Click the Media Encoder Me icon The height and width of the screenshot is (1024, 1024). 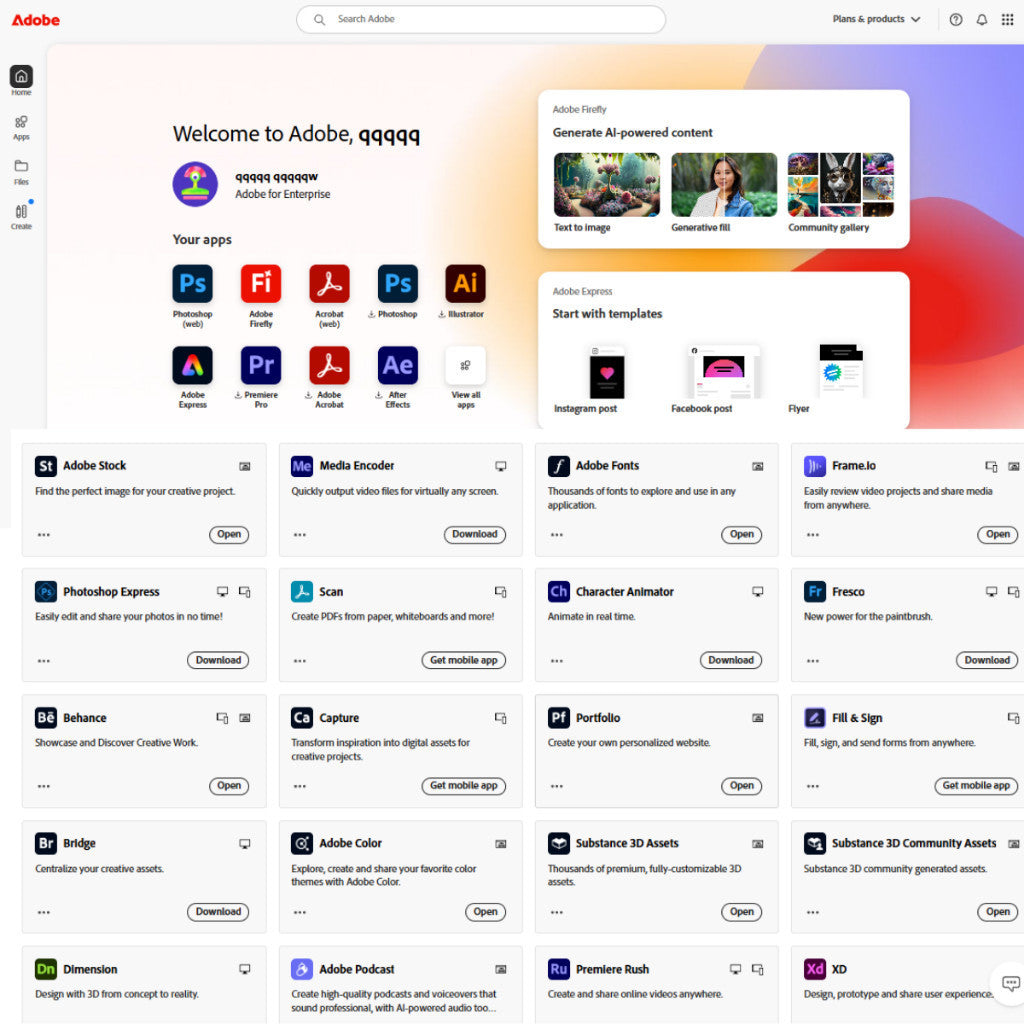(302, 466)
